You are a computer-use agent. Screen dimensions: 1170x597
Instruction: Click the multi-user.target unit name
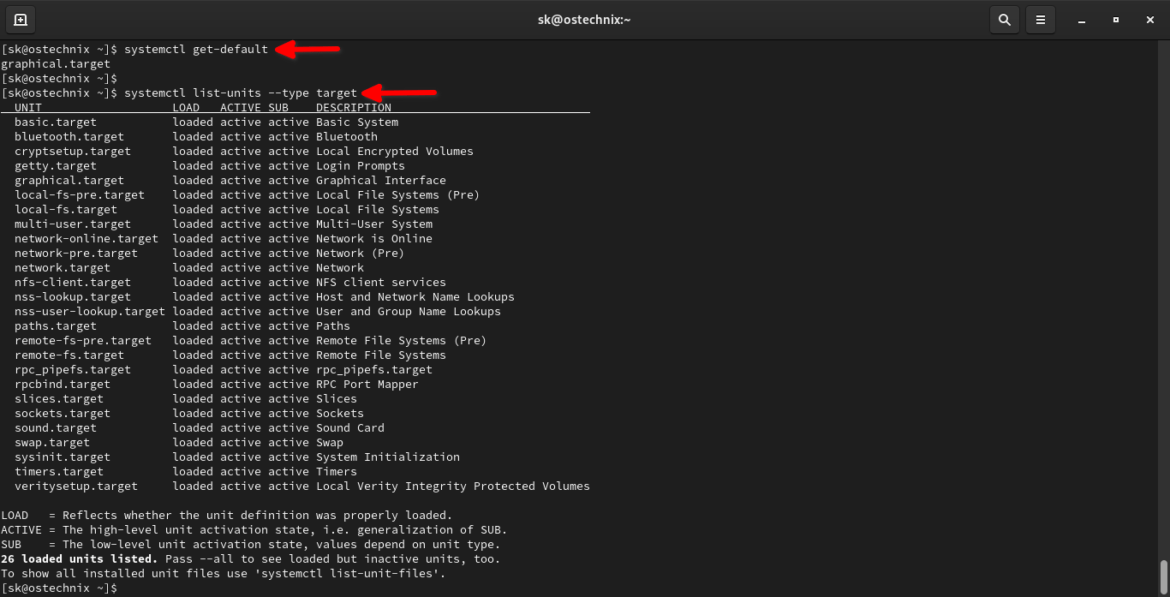click(73, 224)
